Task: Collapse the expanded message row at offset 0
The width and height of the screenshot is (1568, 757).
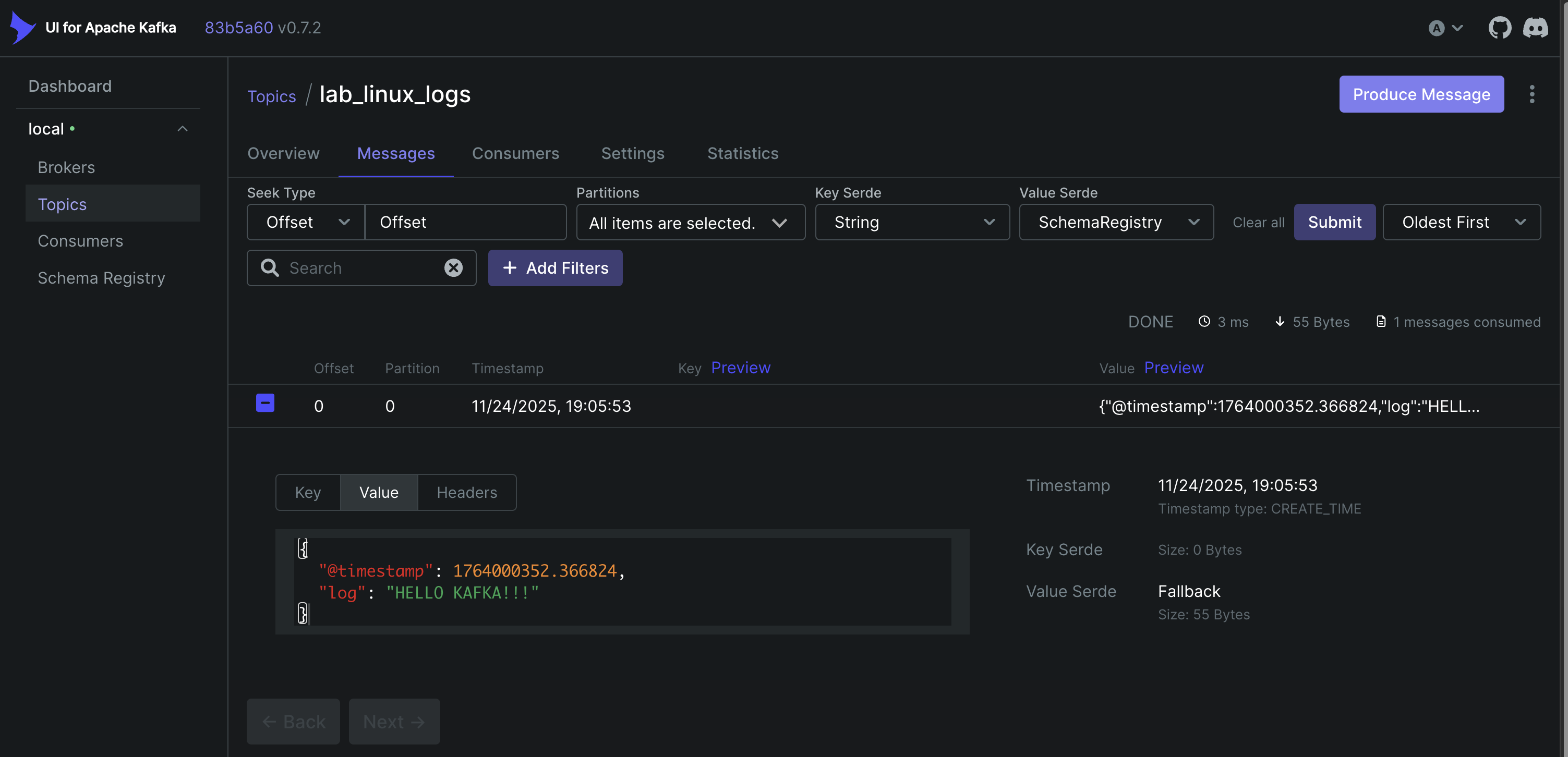Action: pyautogui.click(x=265, y=403)
